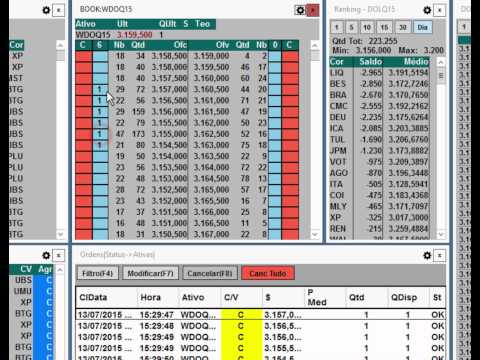Click the up arrow of Ranking scrollbar
This screenshot has width=480, height=360.
coord(441,62)
